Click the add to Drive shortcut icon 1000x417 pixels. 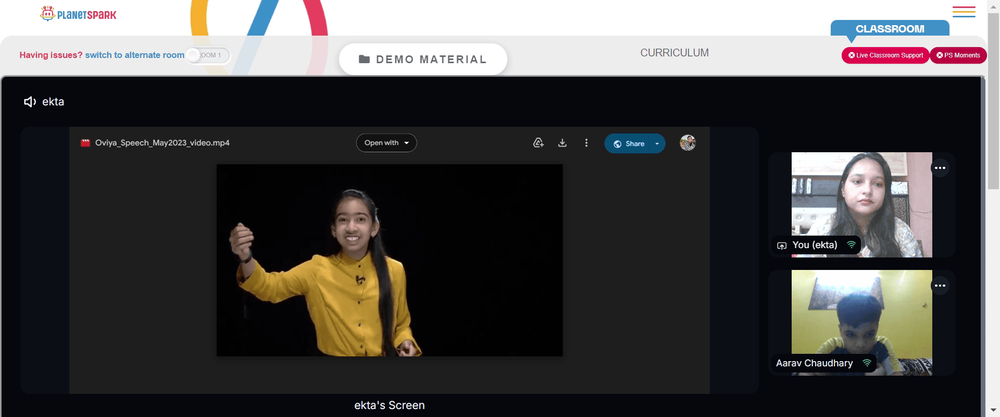tap(538, 143)
